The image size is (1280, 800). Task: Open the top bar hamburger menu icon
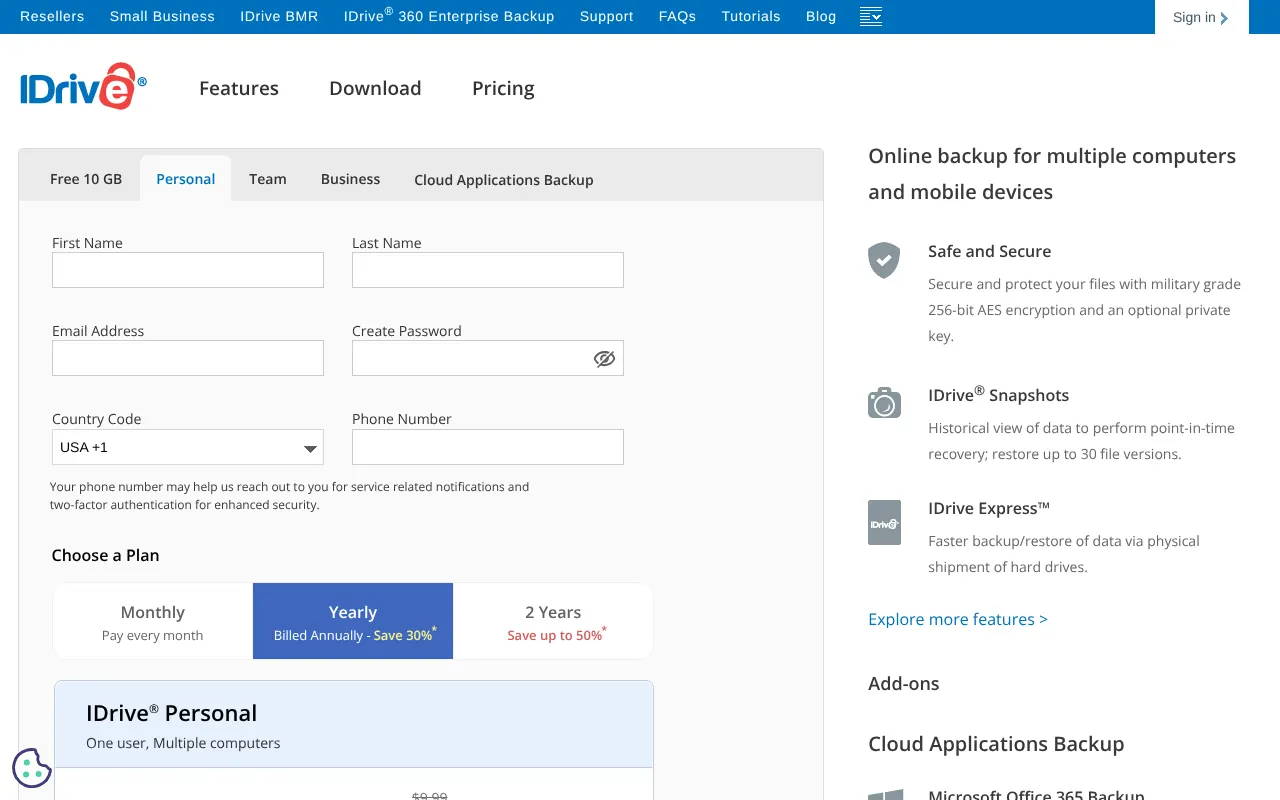pyautogui.click(x=871, y=16)
